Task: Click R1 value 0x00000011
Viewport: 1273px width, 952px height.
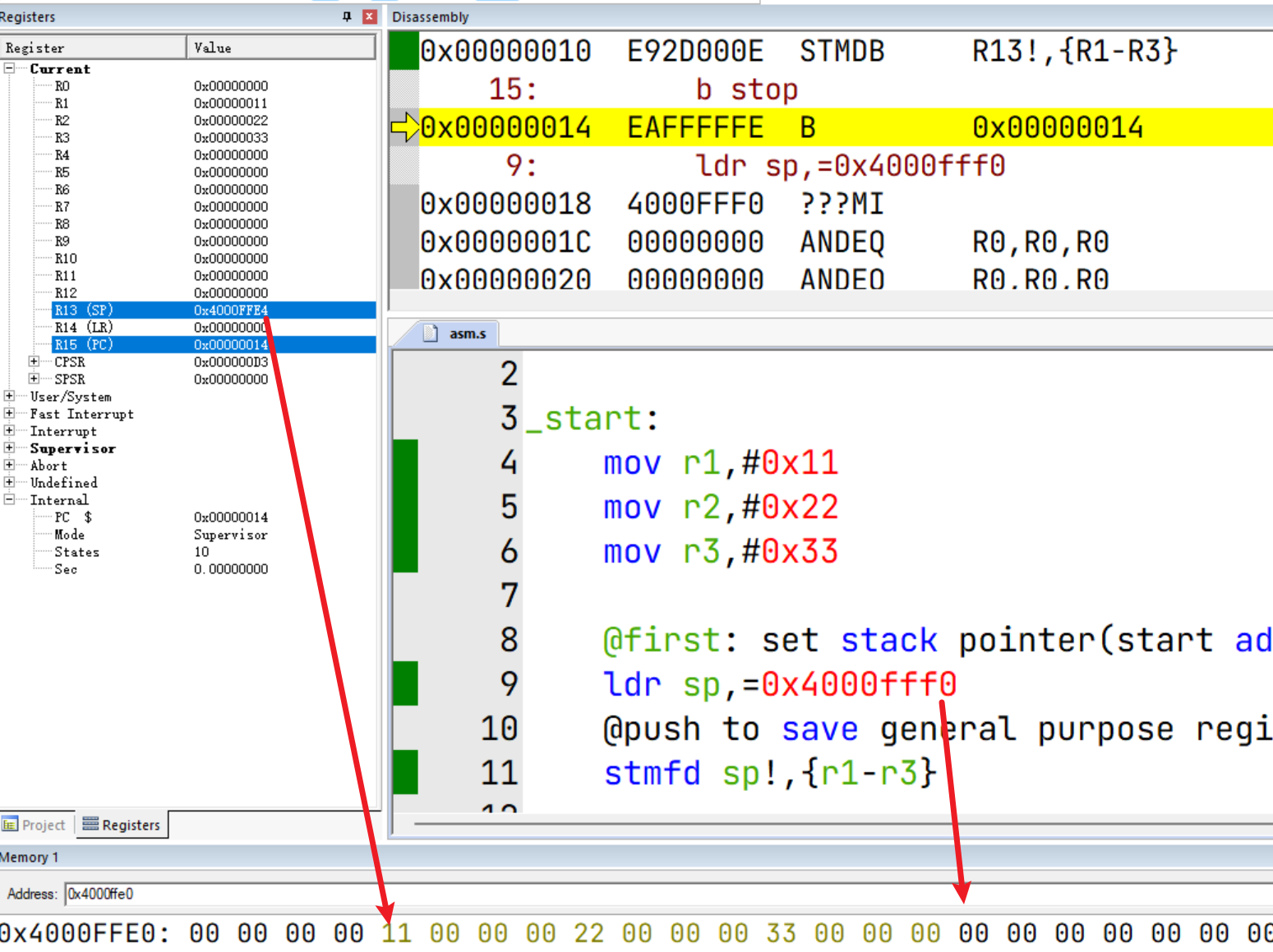Action: coord(231,103)
